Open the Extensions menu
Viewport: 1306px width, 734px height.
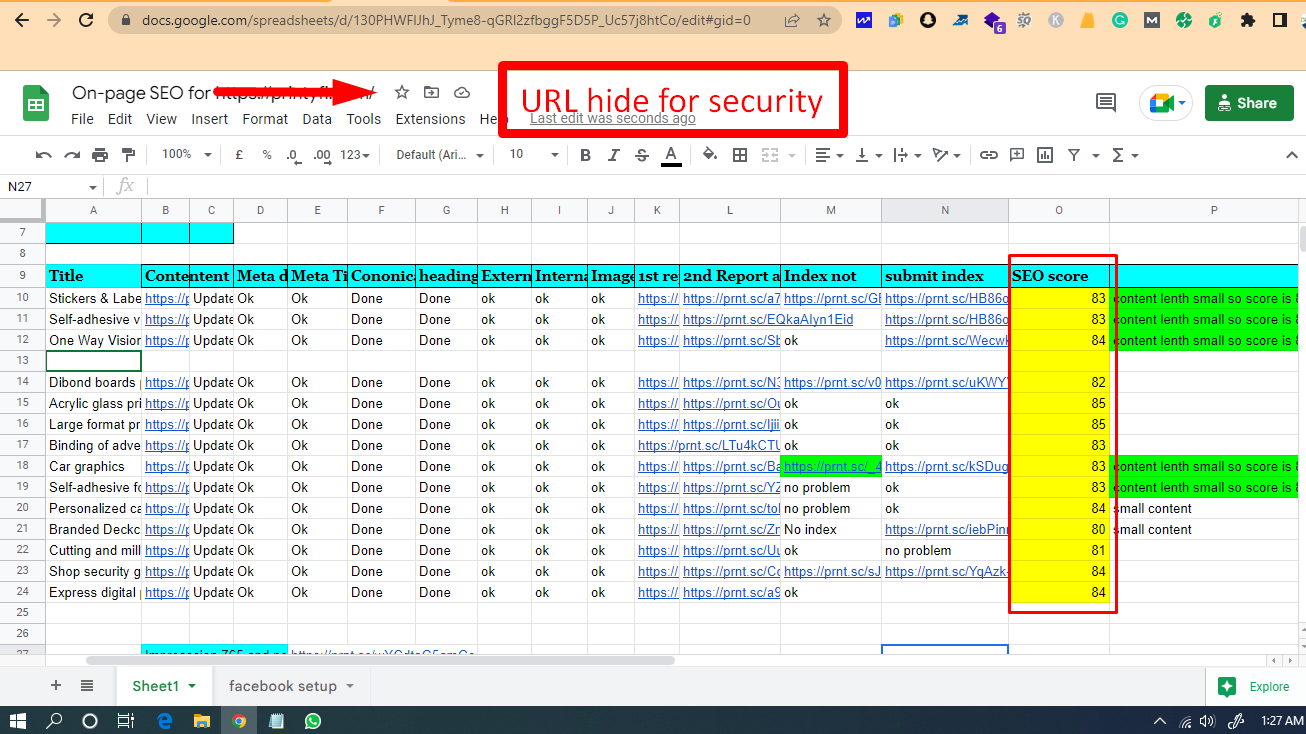point(430,119)
